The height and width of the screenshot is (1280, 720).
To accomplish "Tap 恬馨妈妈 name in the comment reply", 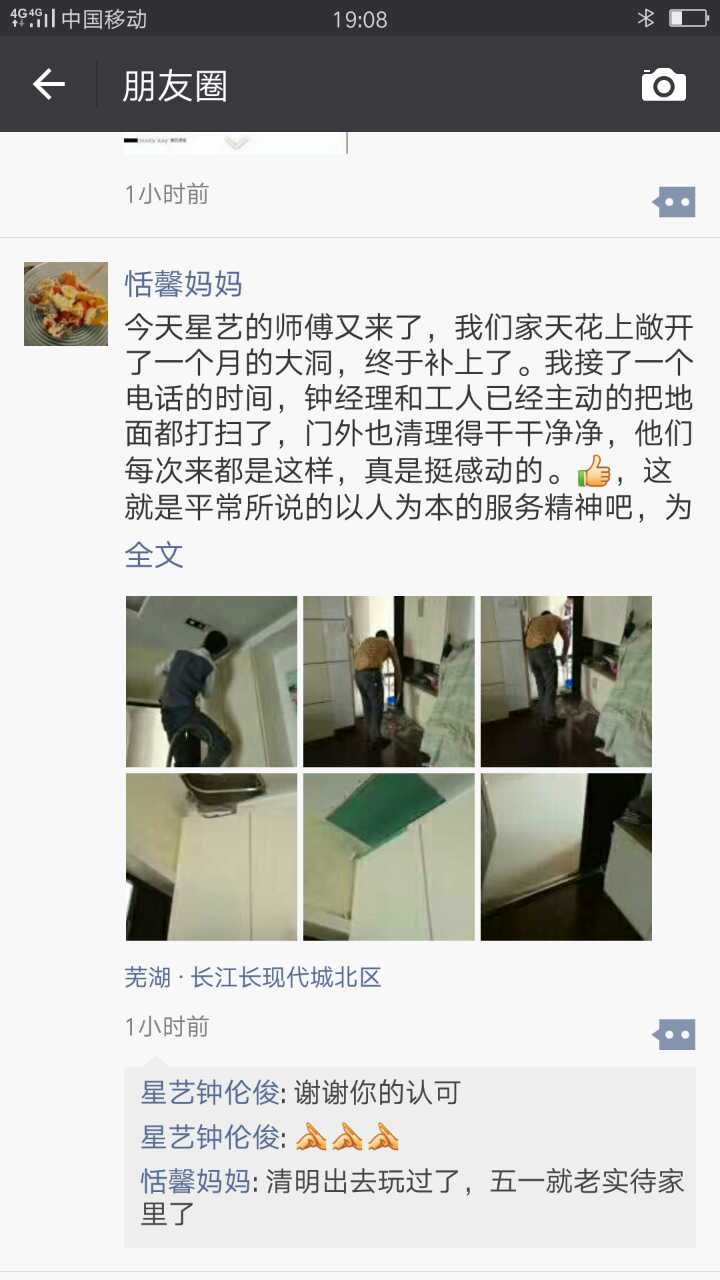I will tap(195, 1181).
